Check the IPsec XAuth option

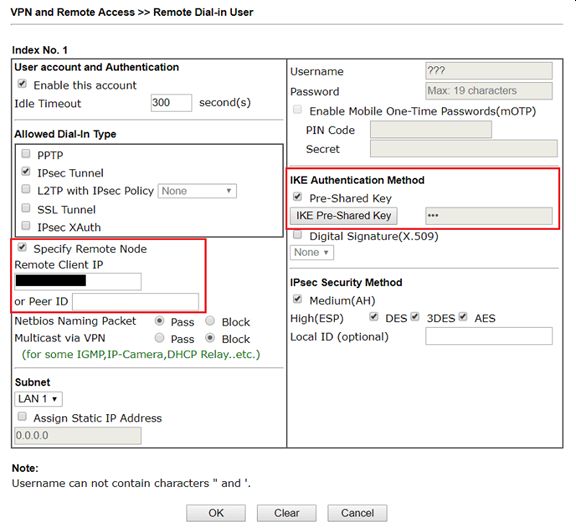(x=26, y=225)
